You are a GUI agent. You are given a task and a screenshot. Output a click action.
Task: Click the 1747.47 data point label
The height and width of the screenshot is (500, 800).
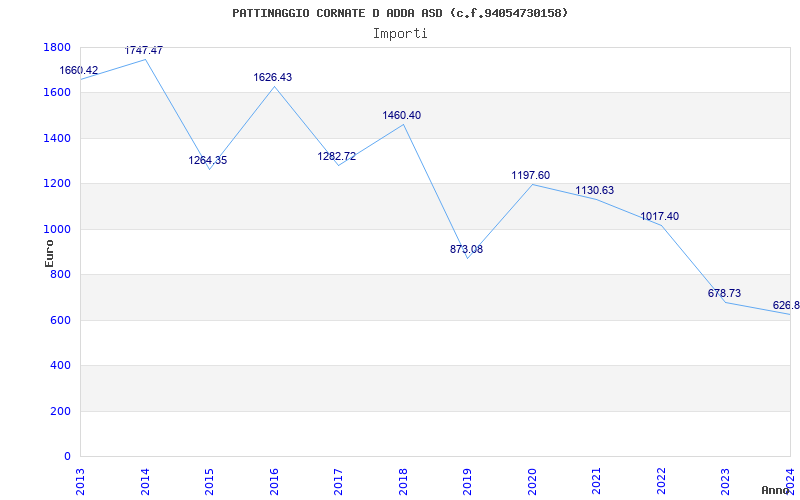click(144, 50)
